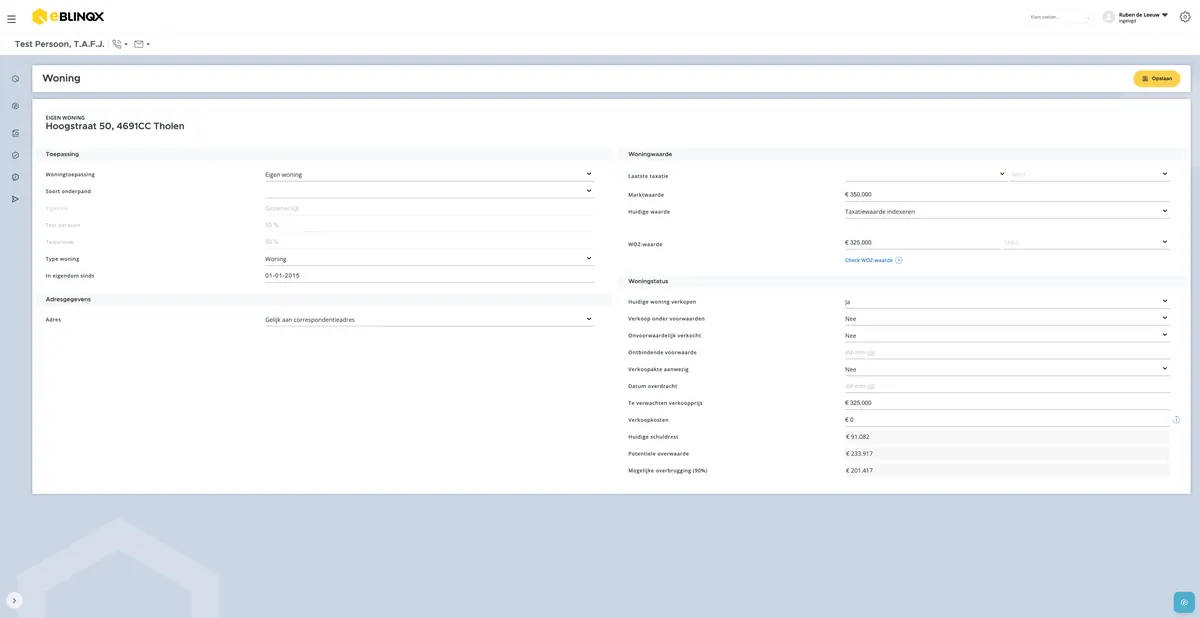Open the Huidige waarde dropdown

[1007, 212]
